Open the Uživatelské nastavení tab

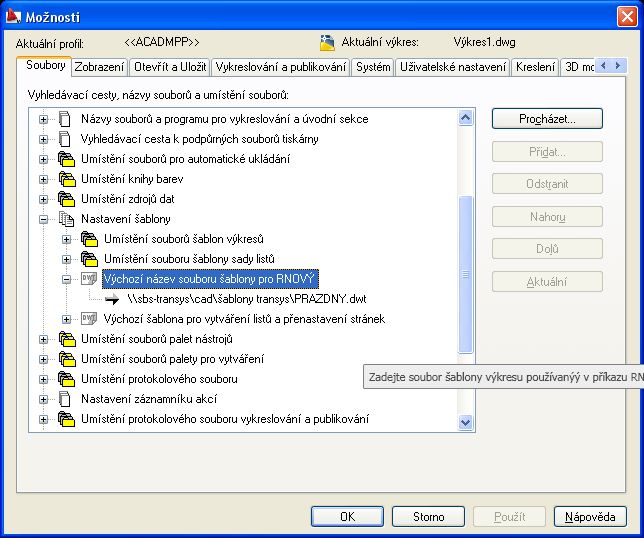click(x=452, y=67)
